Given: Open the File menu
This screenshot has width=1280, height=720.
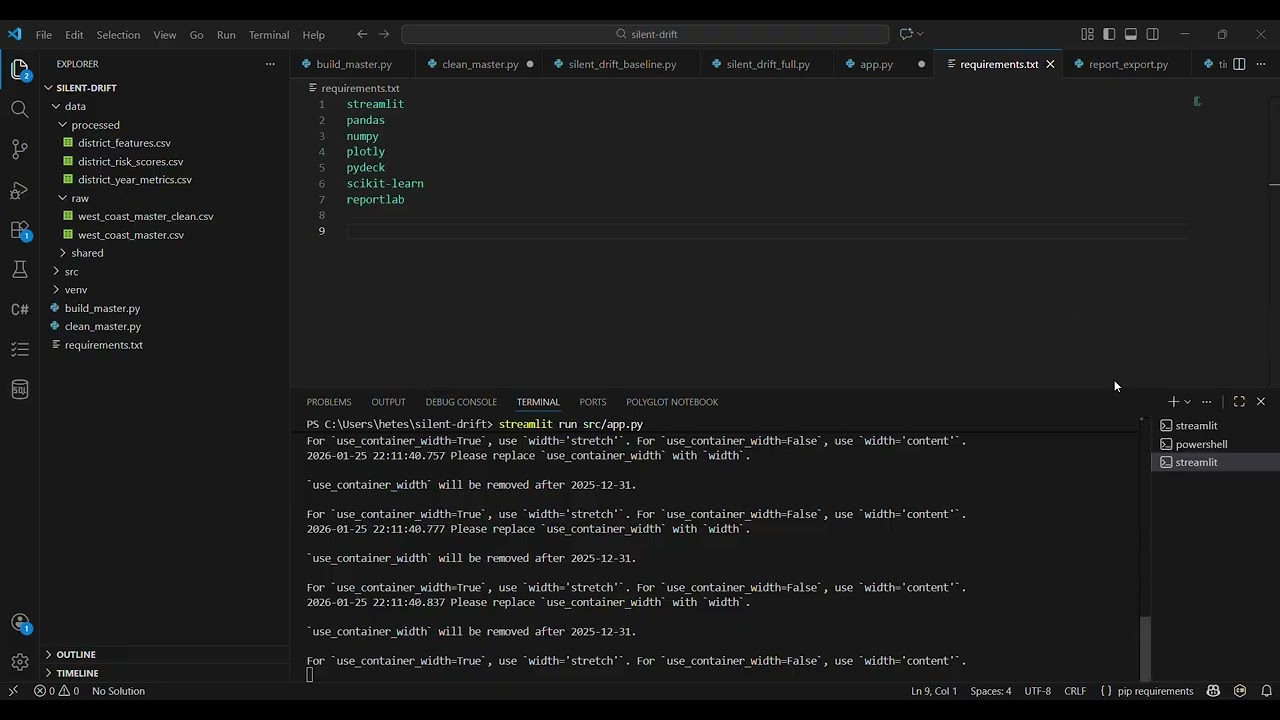Looking at the screenshot, I should pyautogui.click(x=44, y=34).
